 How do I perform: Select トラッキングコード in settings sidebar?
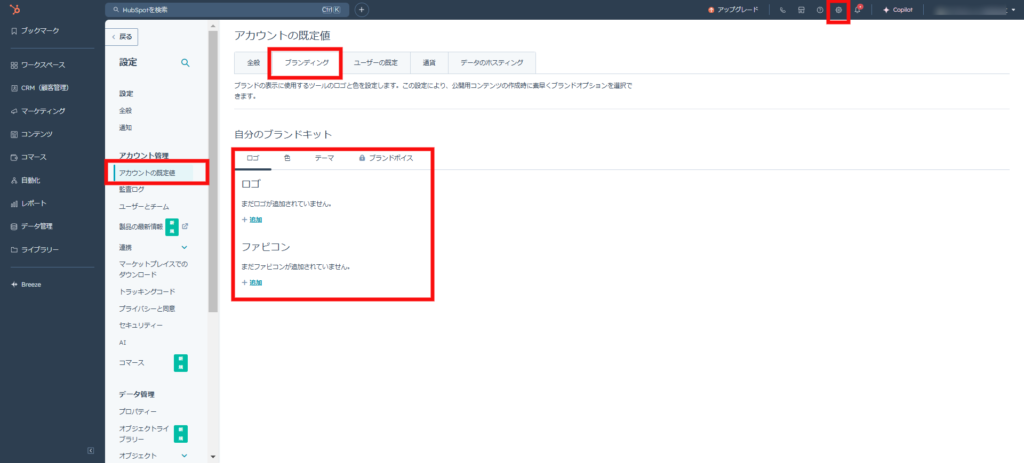(x=147, y=291)
